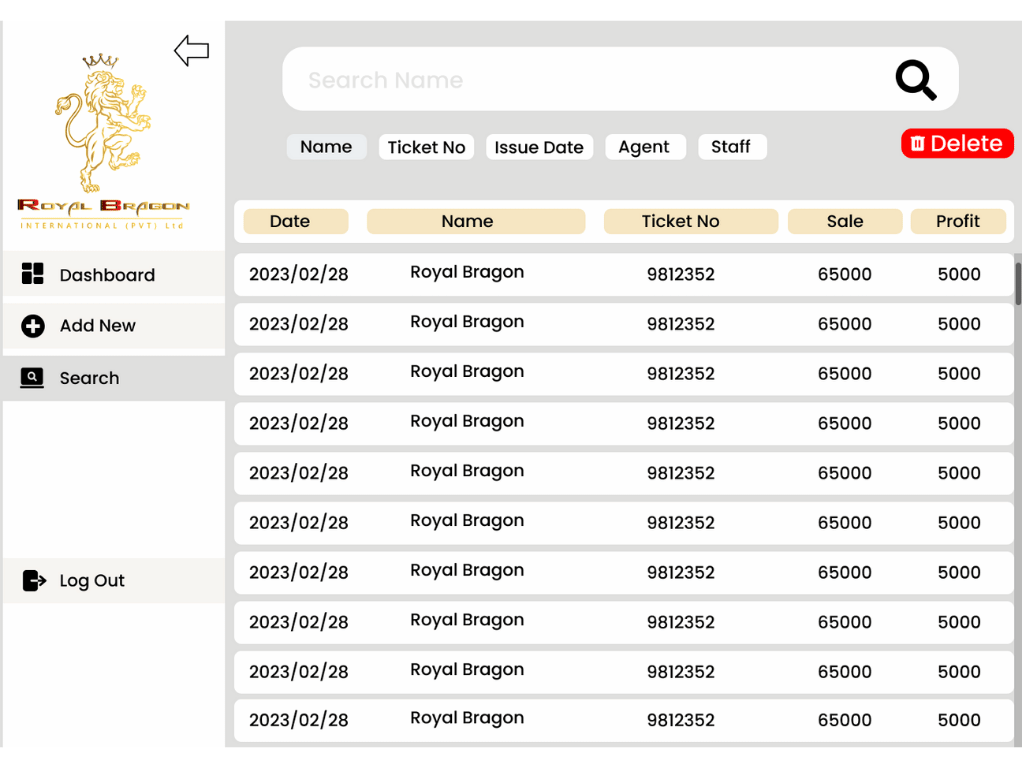Click the magnifying glass search icon
This screenshot has width=1024, height=768.
click(916, 80)
